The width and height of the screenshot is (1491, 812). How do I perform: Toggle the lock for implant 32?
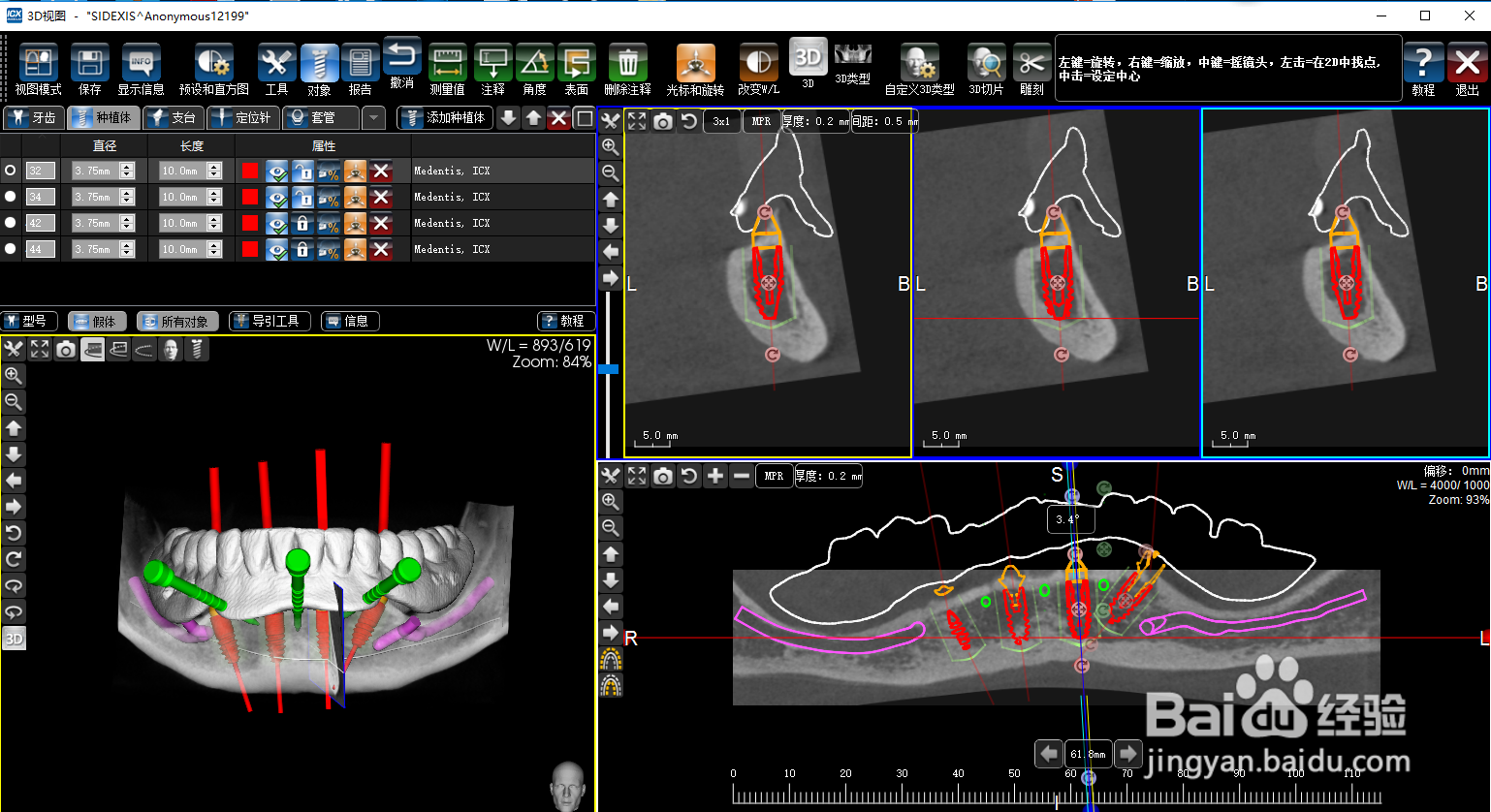click(x=302, y=171)
